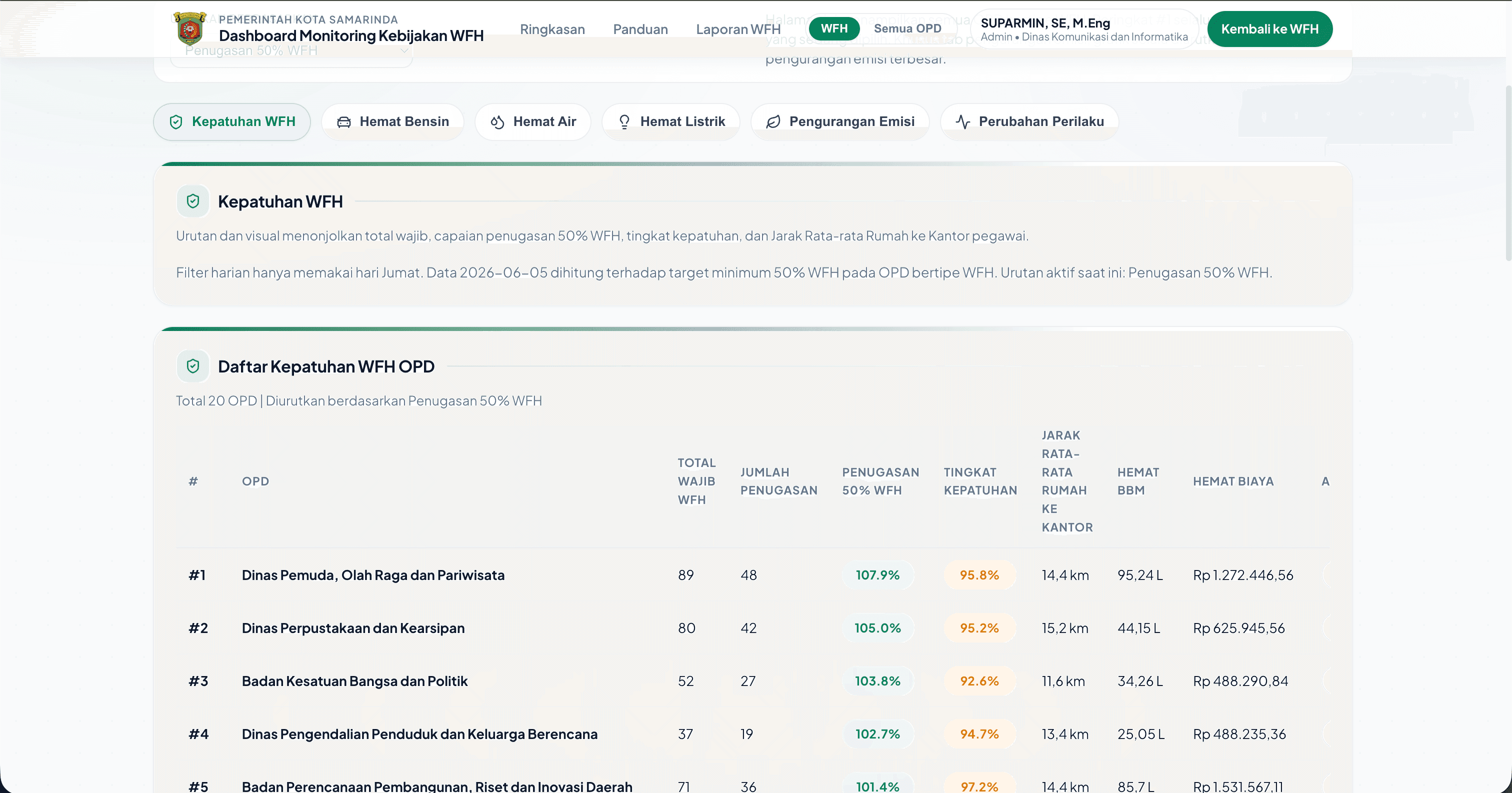The image size is (1512, 793).
Task: Click the 95.8% tingkat kepatuhan badge
Action: pyautogui.click(x=979, y=575)
